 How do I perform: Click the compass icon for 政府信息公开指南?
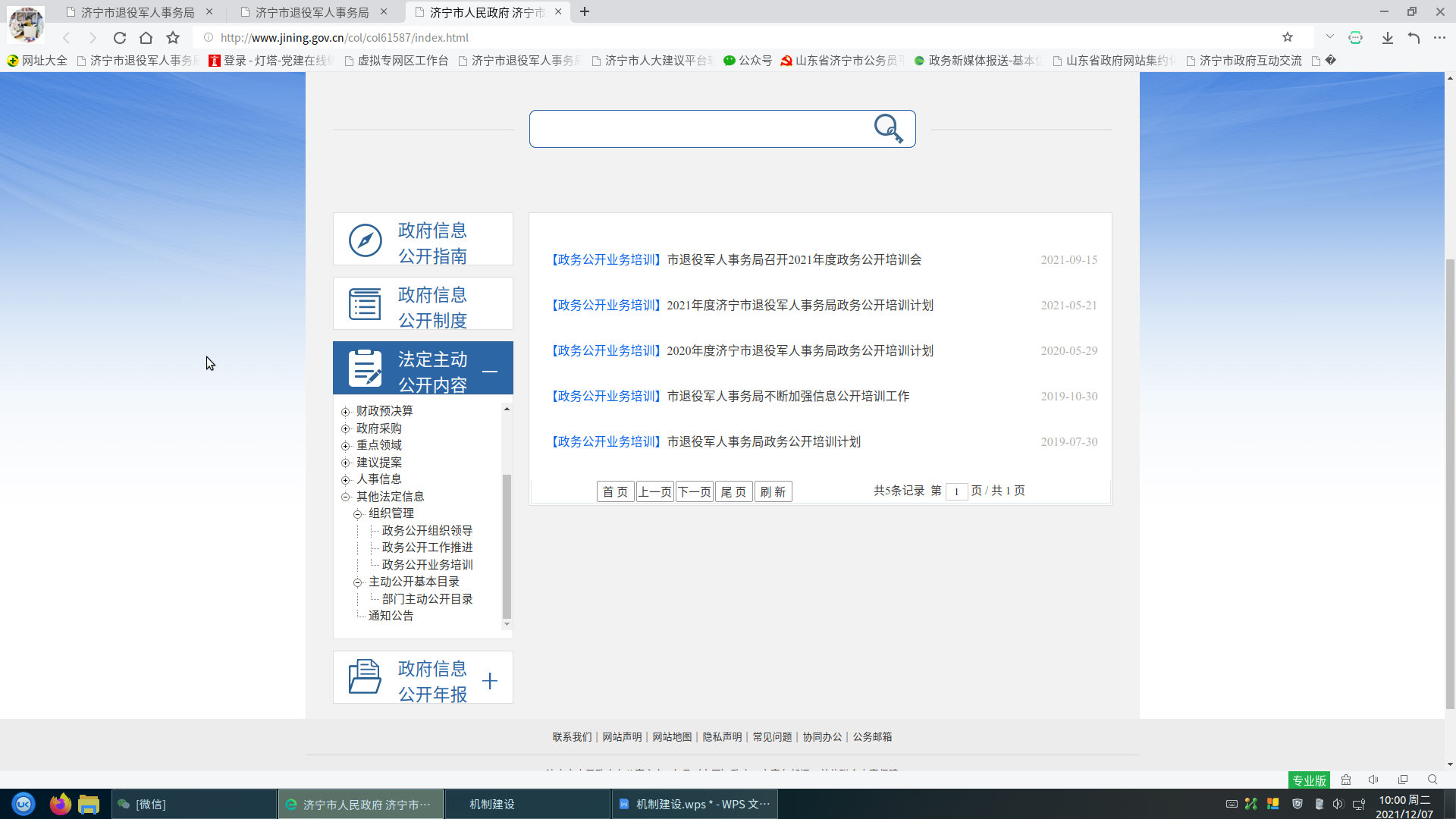click(x=365, y=240)
